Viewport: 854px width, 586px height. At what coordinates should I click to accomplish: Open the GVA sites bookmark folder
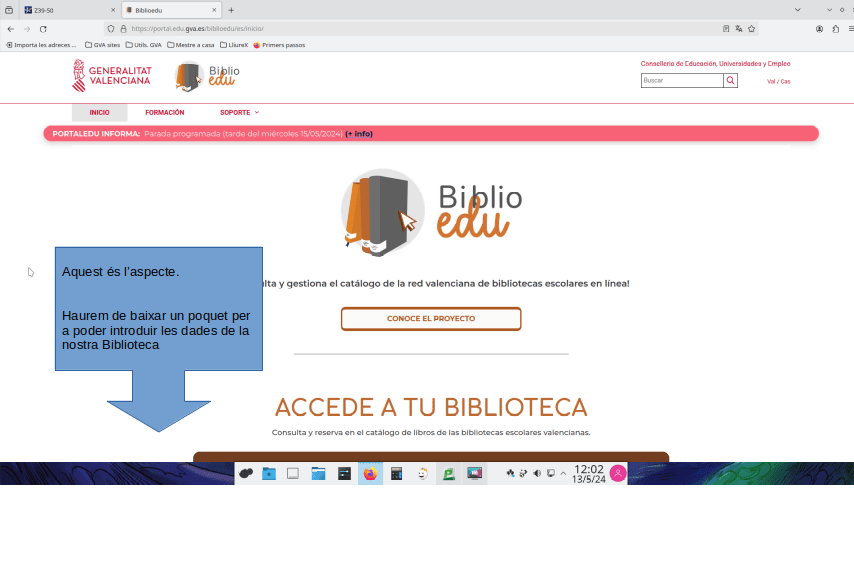(x=102, y=45)
